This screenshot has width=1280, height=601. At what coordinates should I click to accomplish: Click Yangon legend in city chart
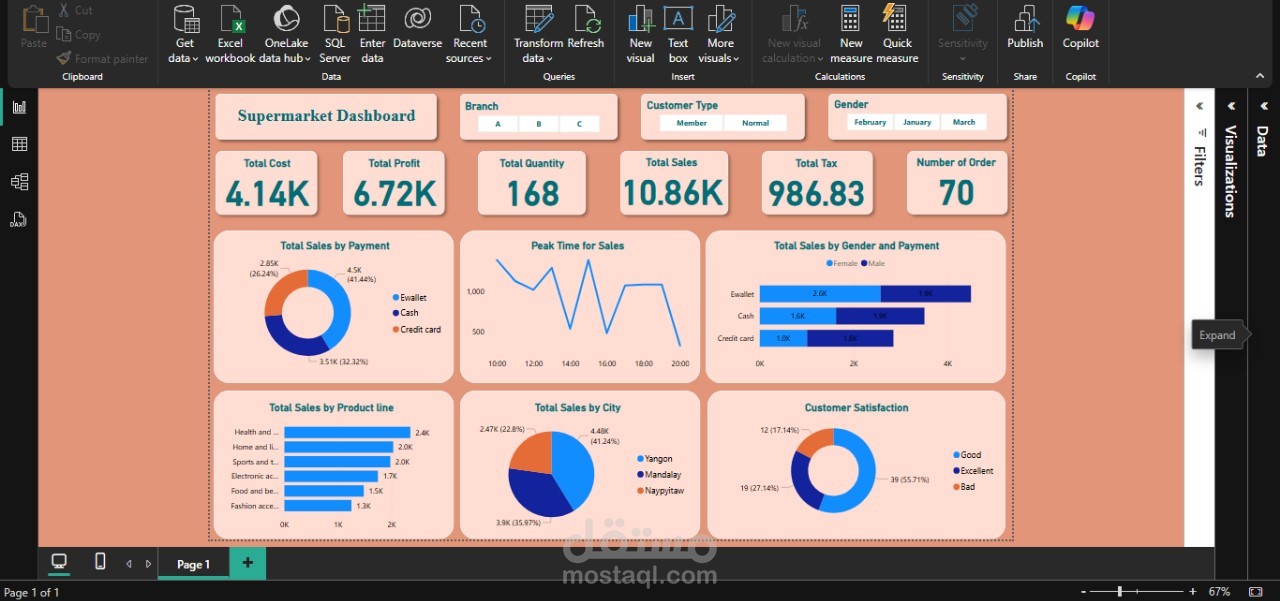tap(655, 459)
